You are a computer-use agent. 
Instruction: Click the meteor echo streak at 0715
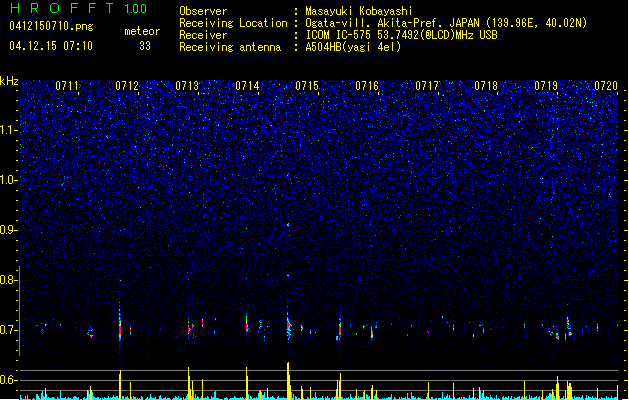[x=288, y=324]
